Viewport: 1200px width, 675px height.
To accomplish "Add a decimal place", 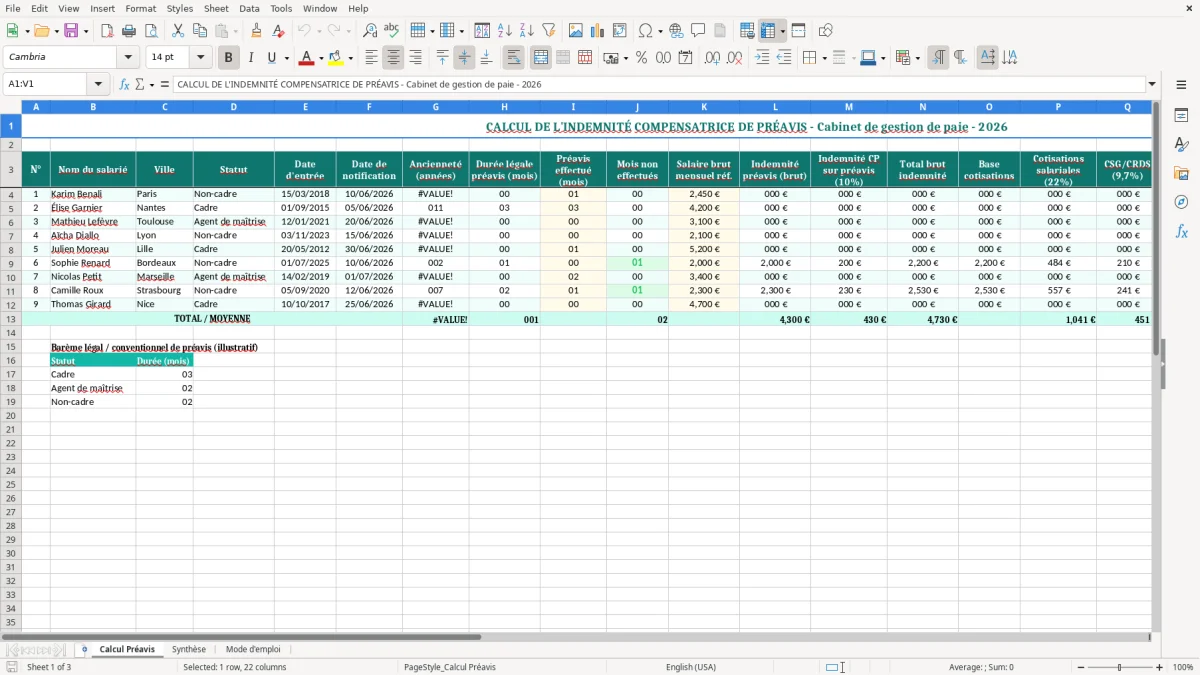I will (713, 58).
